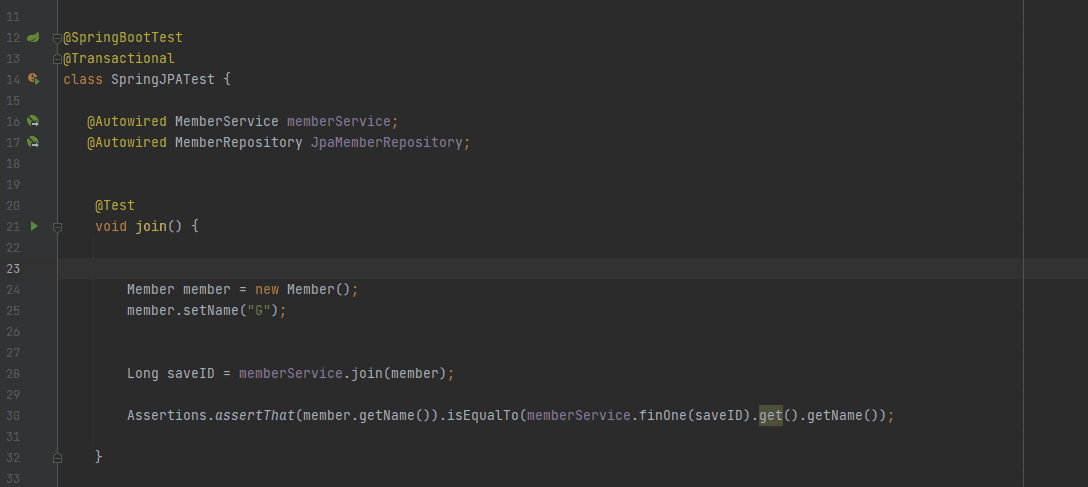Viewport: 1088px width, 487px height.
Task: Click memberService on line 28
Action: (291, 373)
